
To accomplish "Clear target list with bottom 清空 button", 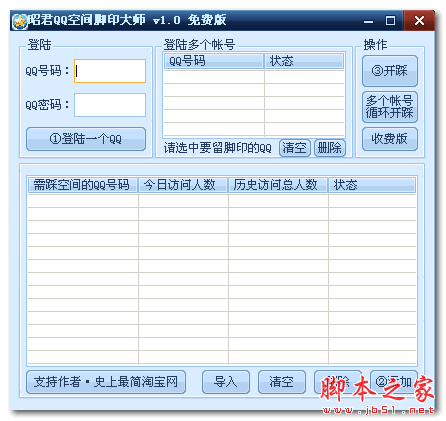I will pyautogui.click(x=282, y=382).
